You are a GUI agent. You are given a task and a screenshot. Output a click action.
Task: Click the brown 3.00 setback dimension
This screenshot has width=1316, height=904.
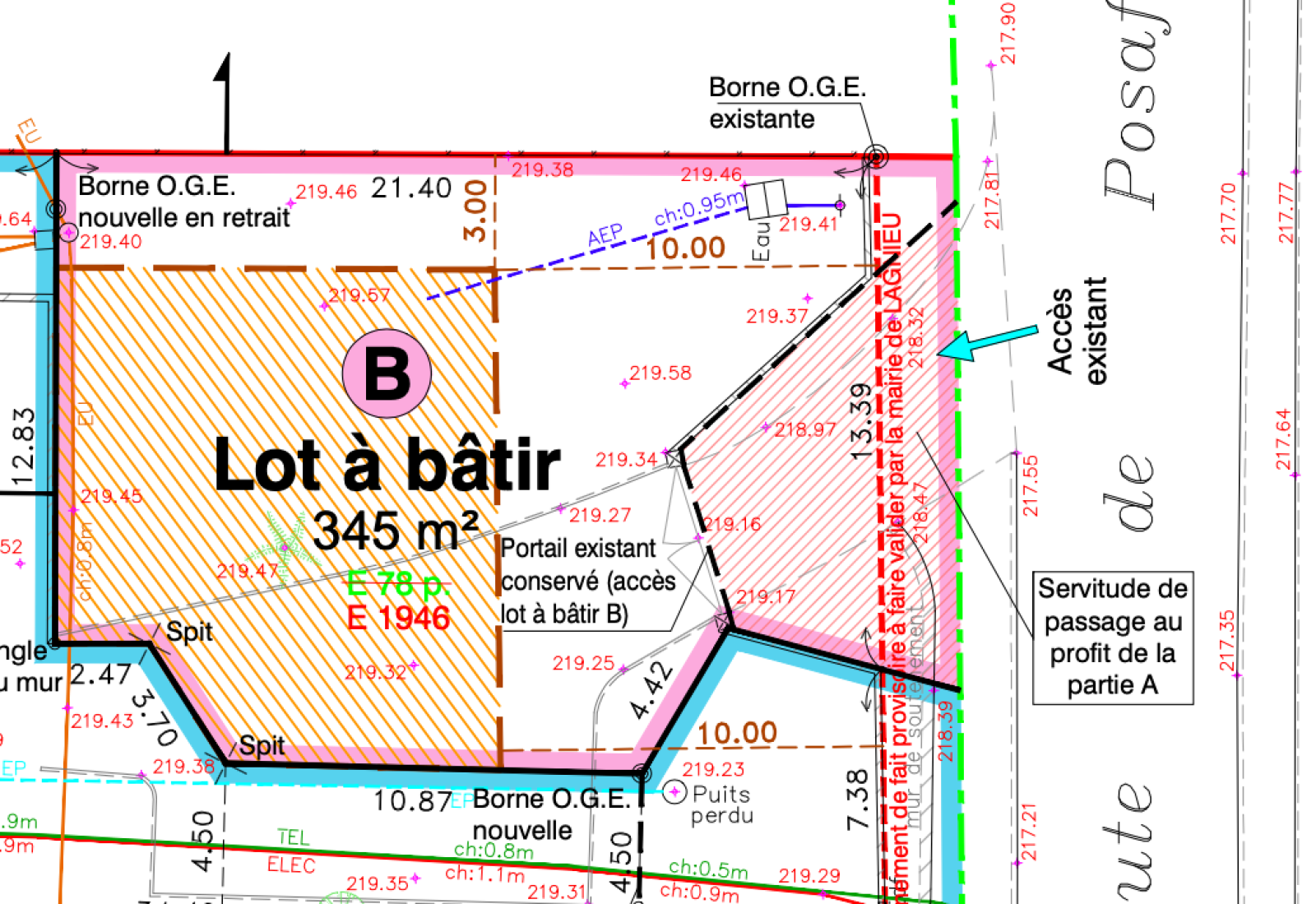(476, 211)
